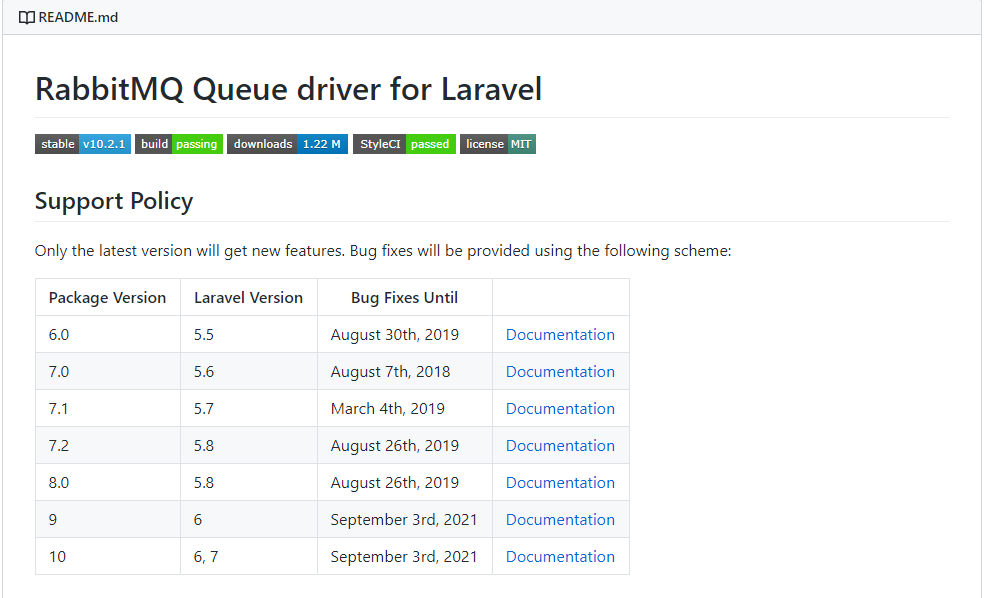Click the license MIT badge
The width and height of the screenshot is (984, 598).
[x=498, y=144]
